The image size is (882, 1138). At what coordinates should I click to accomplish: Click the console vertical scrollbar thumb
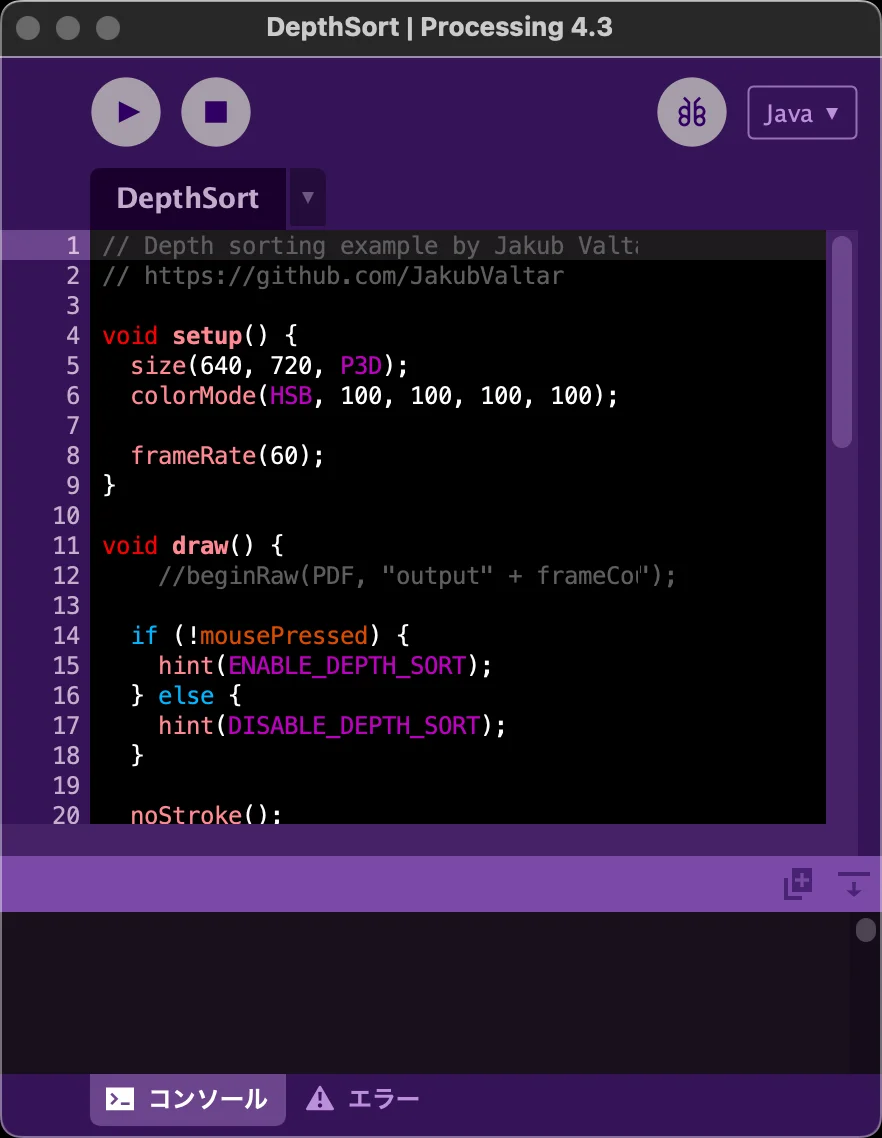click(865, 930)
